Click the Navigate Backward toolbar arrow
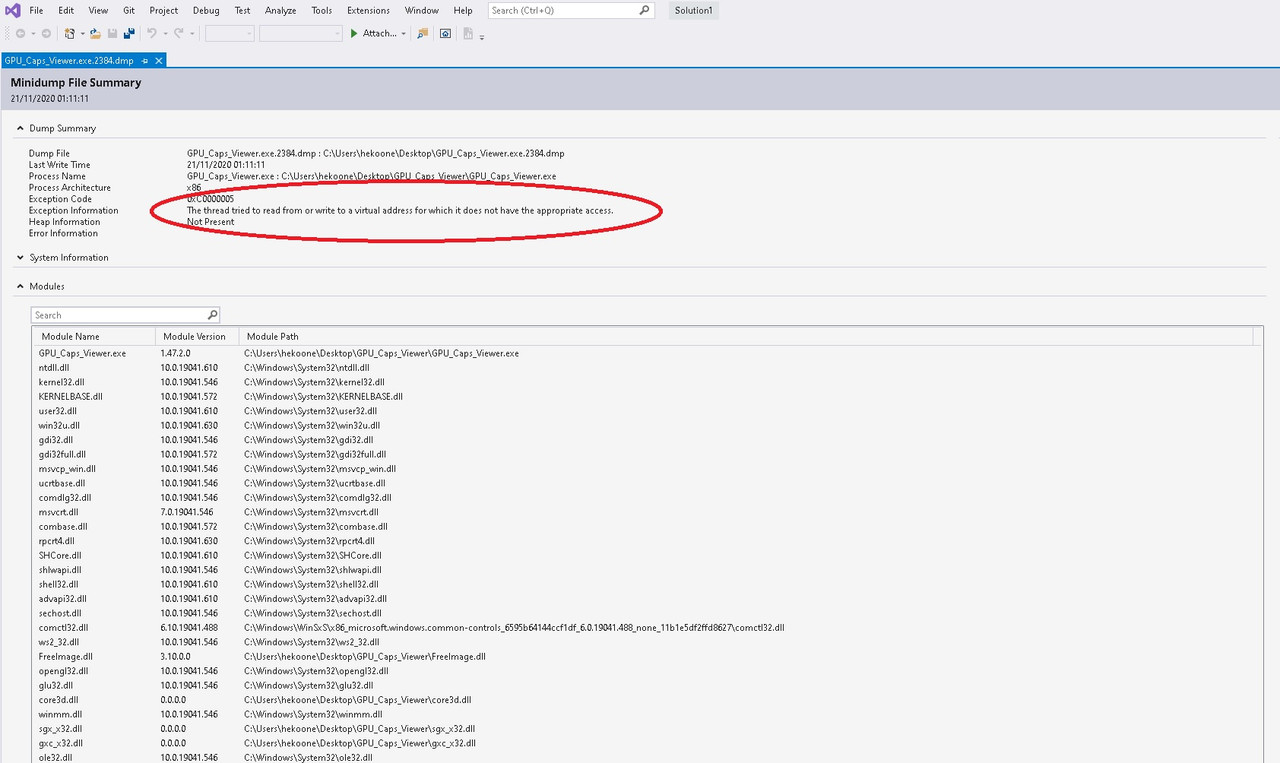 tap(20, 33)
